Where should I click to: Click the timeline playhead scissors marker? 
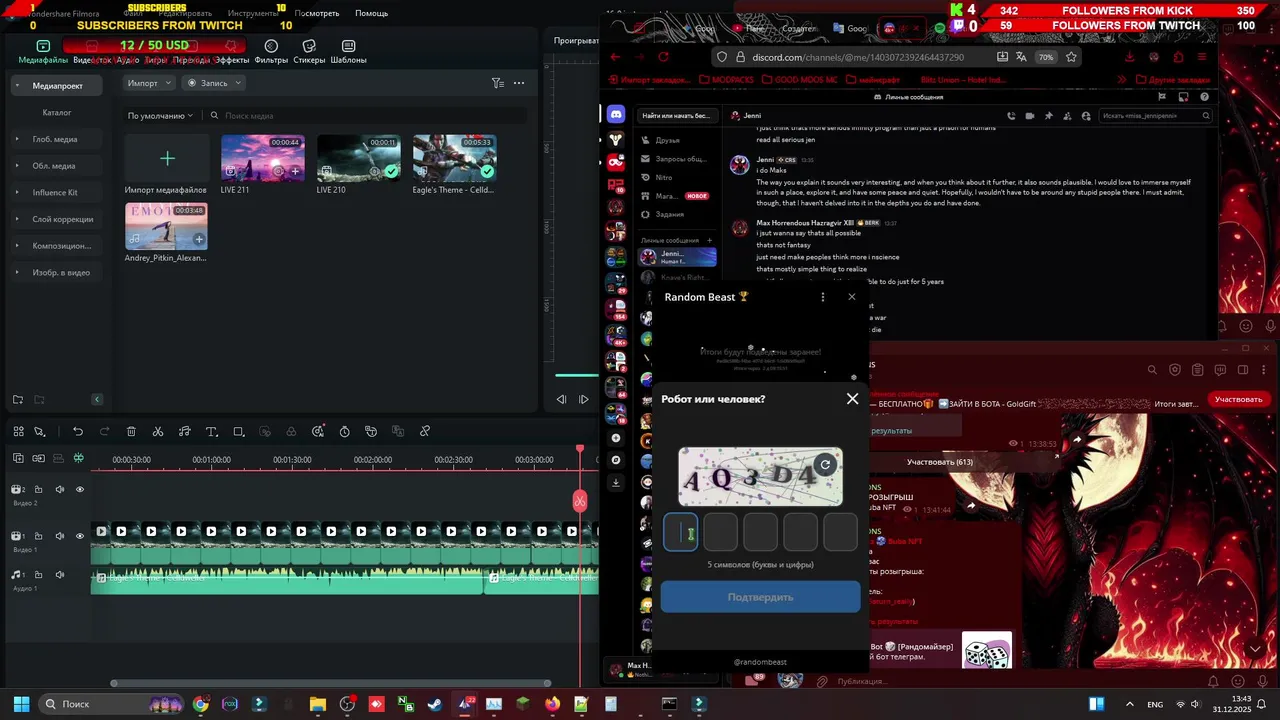coord(580,501)
